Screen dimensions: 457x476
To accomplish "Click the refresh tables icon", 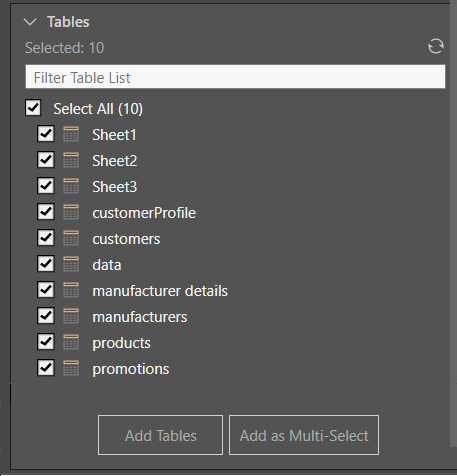I will point(436,46).
